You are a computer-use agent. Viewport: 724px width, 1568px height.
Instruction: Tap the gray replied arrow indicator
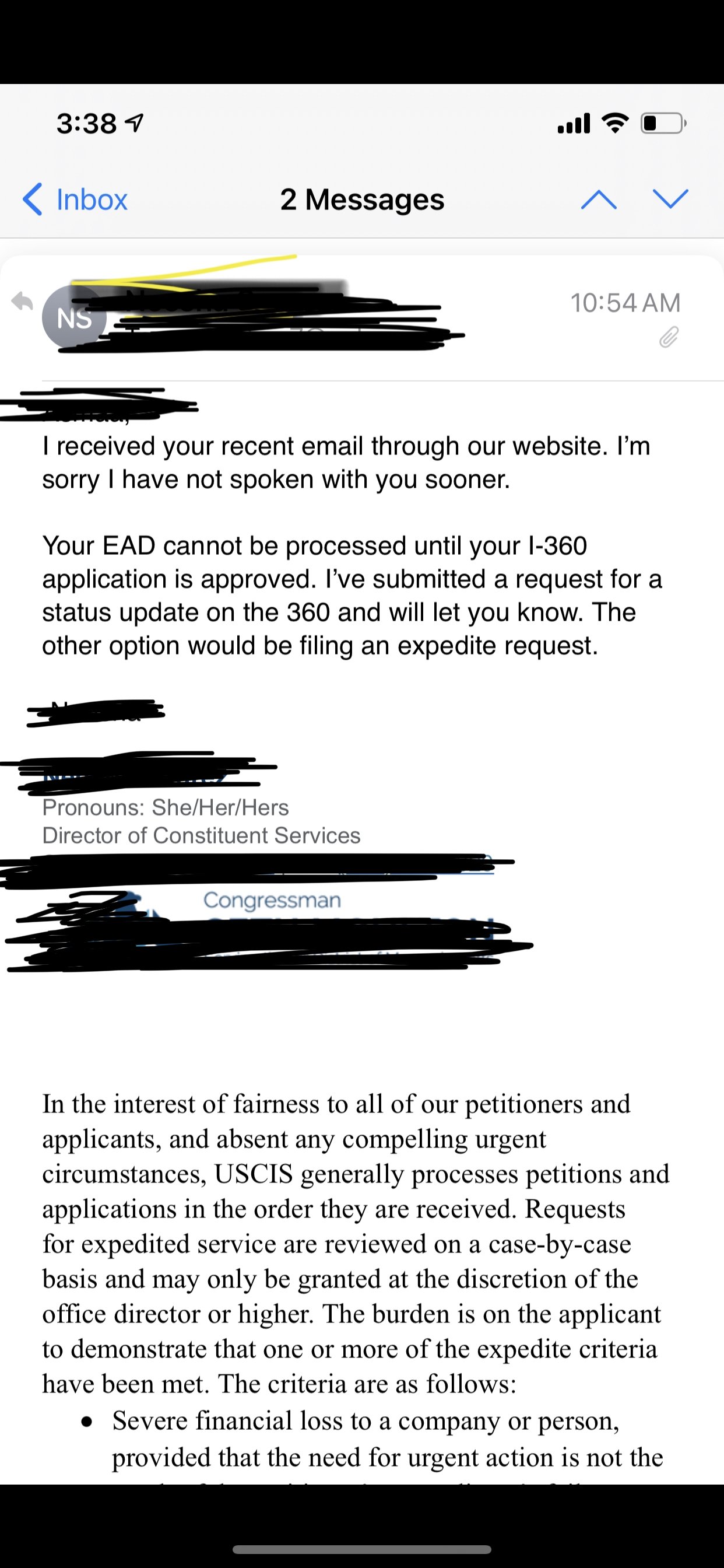[x=23, y=300]
